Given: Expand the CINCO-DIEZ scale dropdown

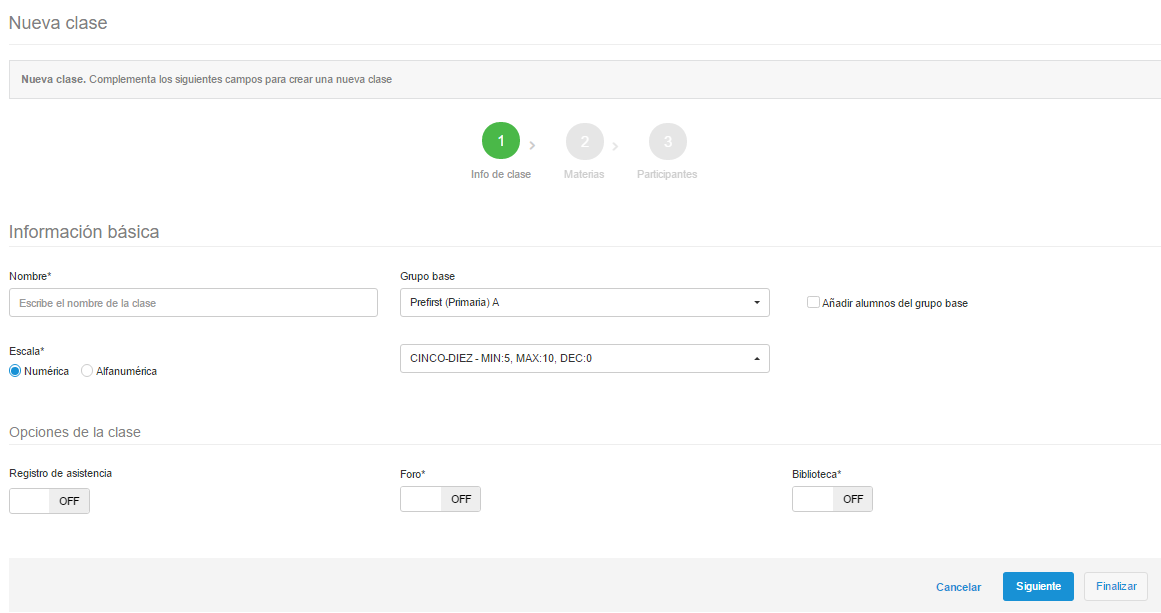Looking at the screenshot, I should pos(584,358).
